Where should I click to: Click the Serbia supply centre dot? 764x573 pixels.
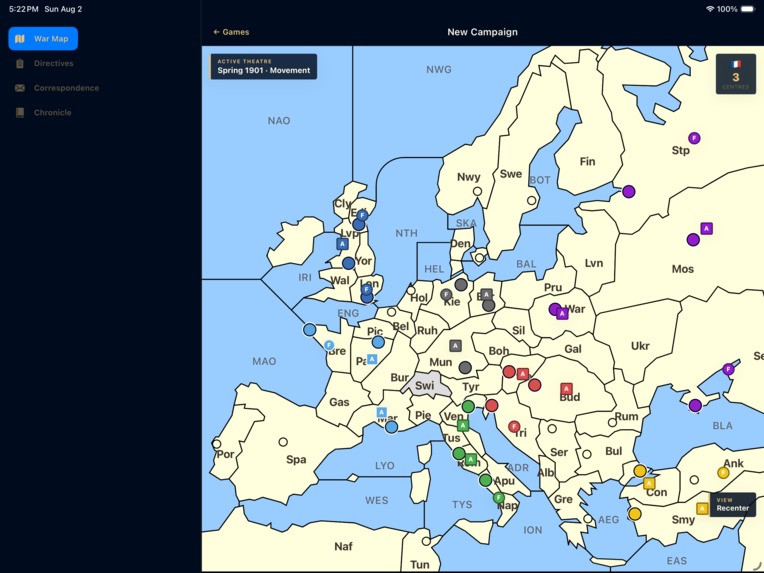552,429
